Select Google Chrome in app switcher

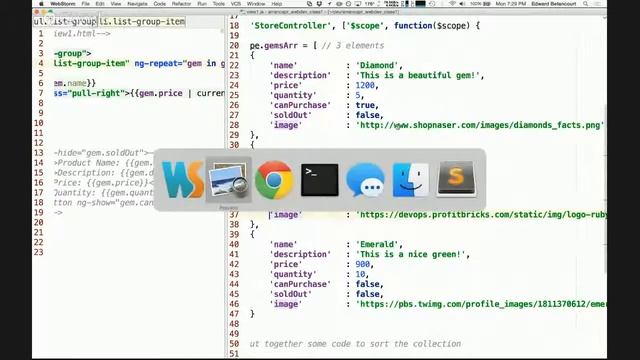coord(274,180)
